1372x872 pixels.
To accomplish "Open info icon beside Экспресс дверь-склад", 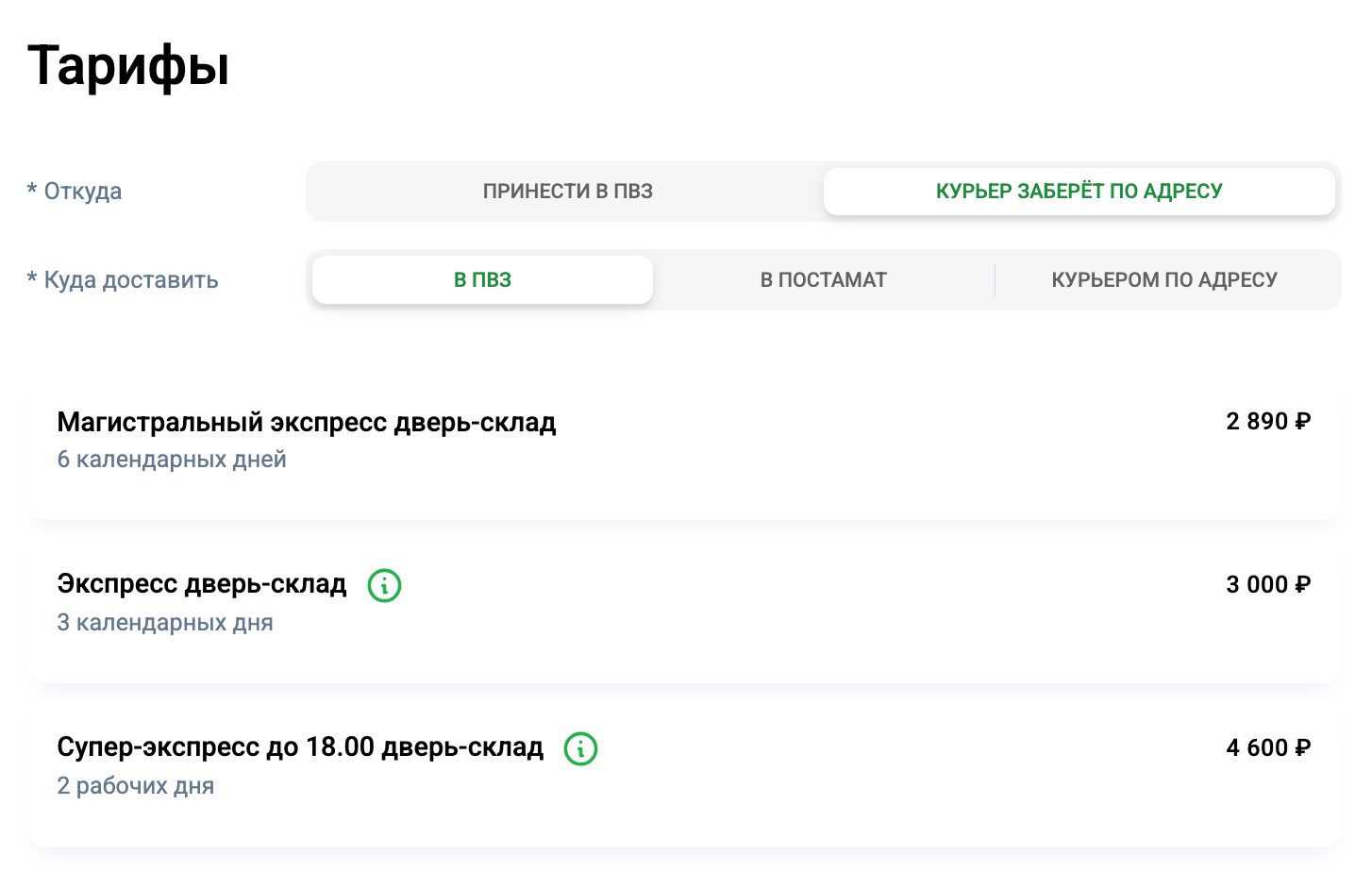I will tap(384, 585).
